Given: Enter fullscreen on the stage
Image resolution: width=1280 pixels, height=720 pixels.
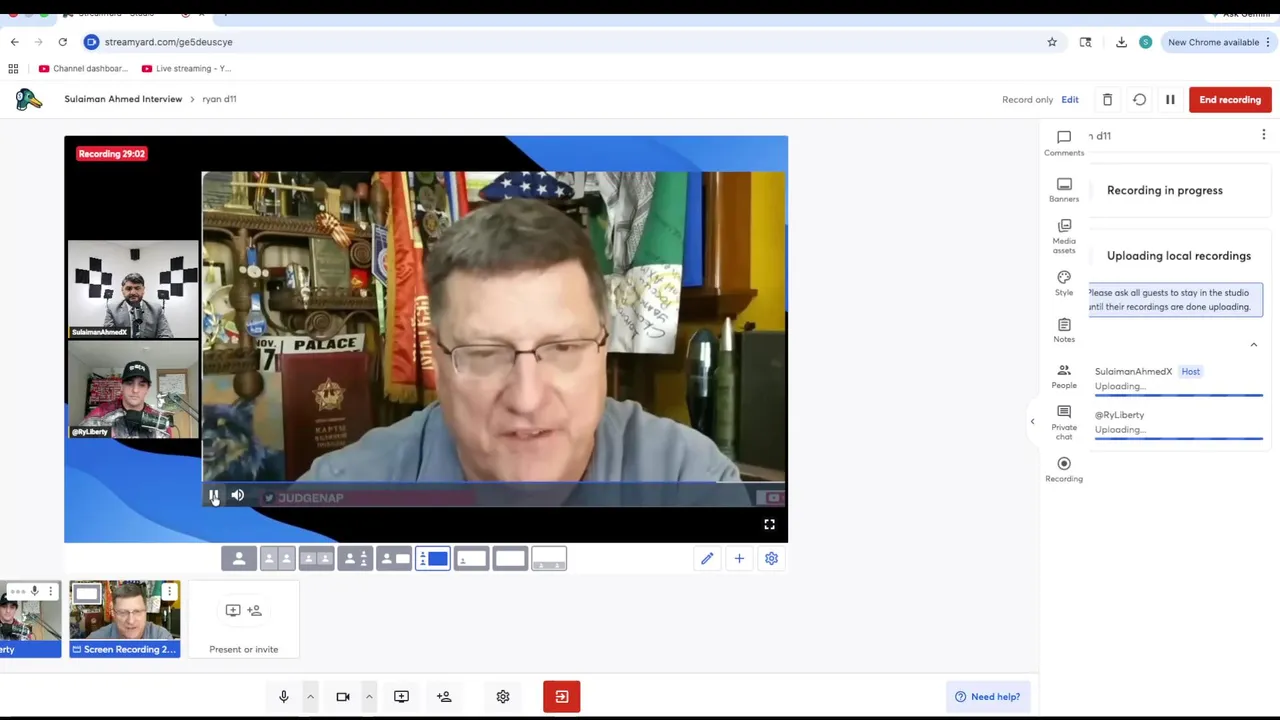Looking at the screenshot, I should point(770,524).
